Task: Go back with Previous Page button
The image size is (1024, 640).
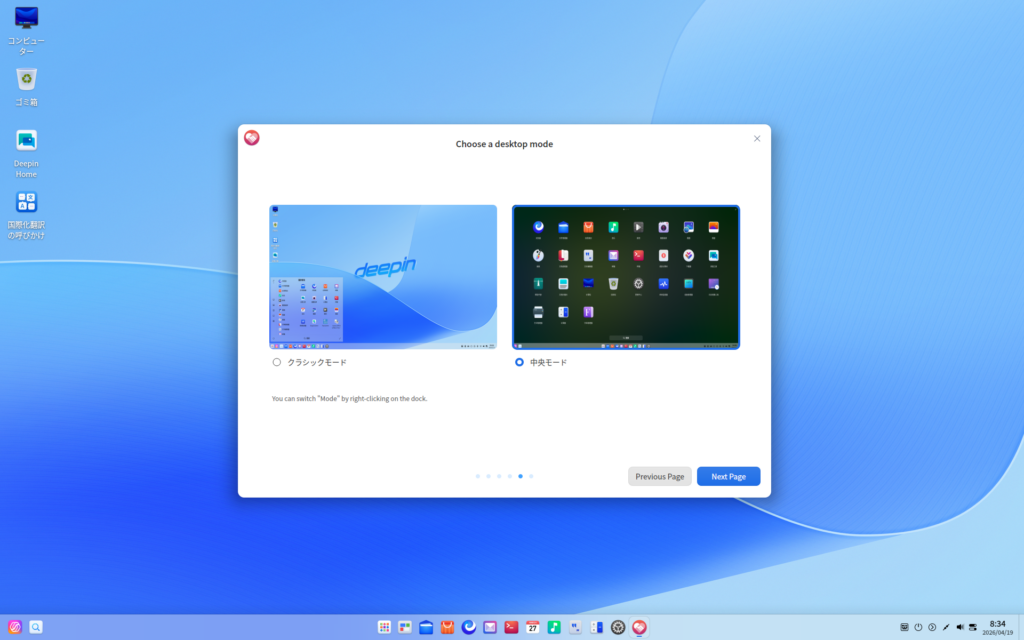Action: 659,476
